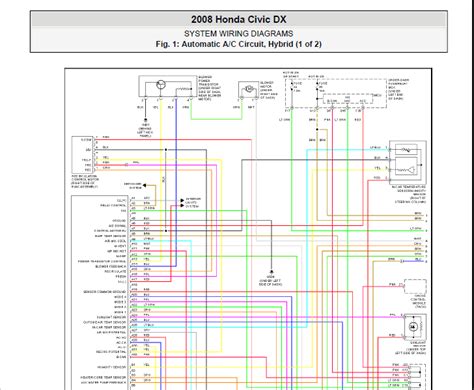Click the gauge control module dashed box

[415, 286]
